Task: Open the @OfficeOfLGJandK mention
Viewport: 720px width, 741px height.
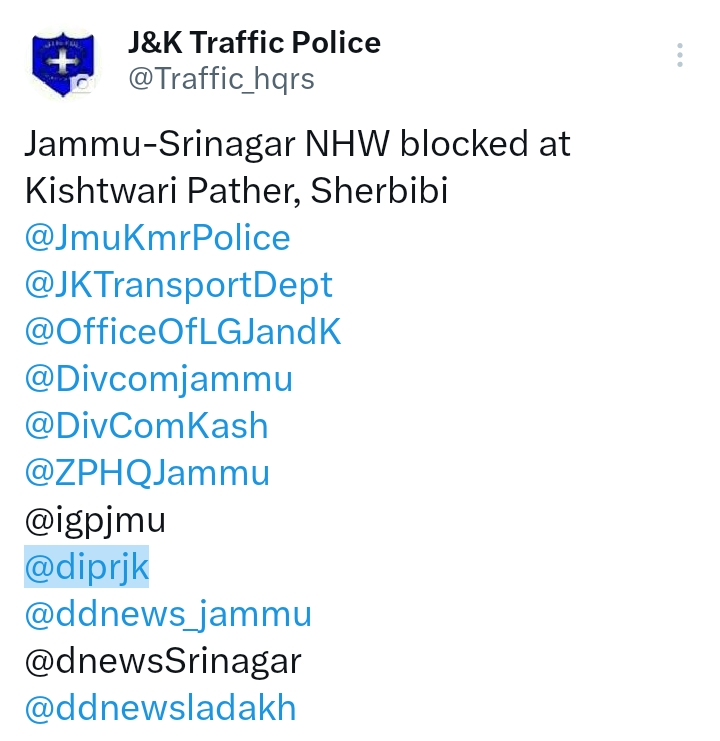Action: pos(183,332)
